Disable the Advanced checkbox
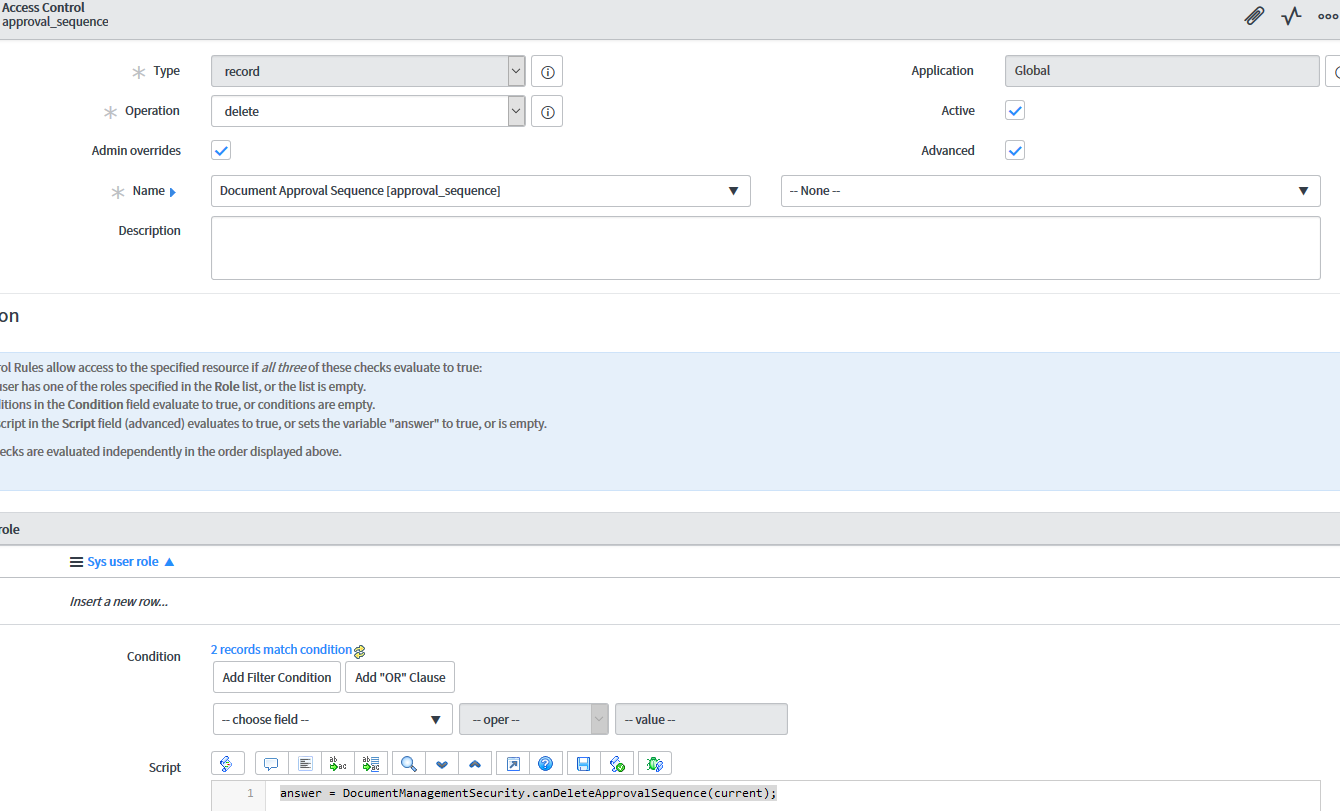Screen dimensions: 1340x811 point(1014,150)
